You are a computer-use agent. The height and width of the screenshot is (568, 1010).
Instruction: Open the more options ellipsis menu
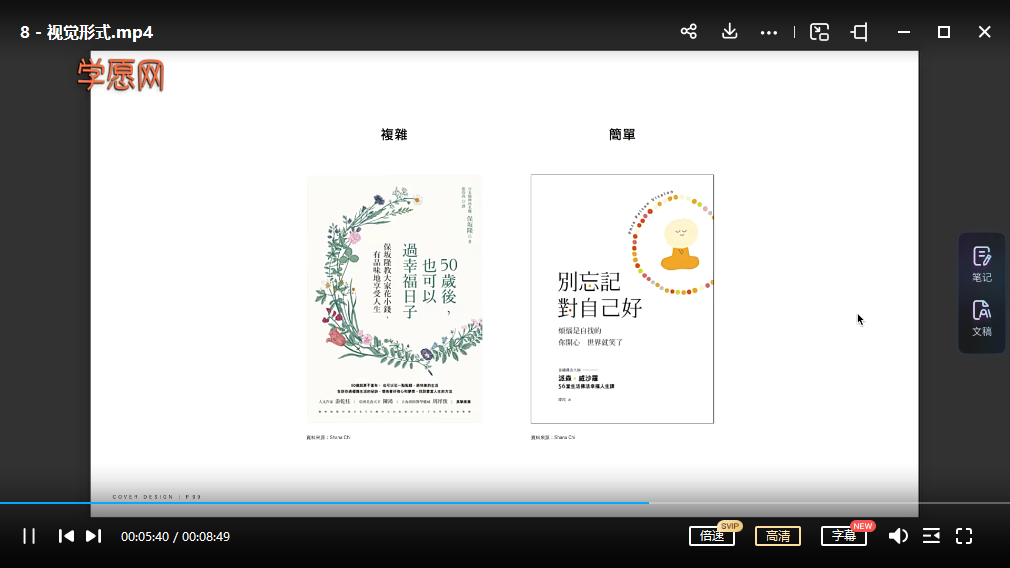[768, 32]
